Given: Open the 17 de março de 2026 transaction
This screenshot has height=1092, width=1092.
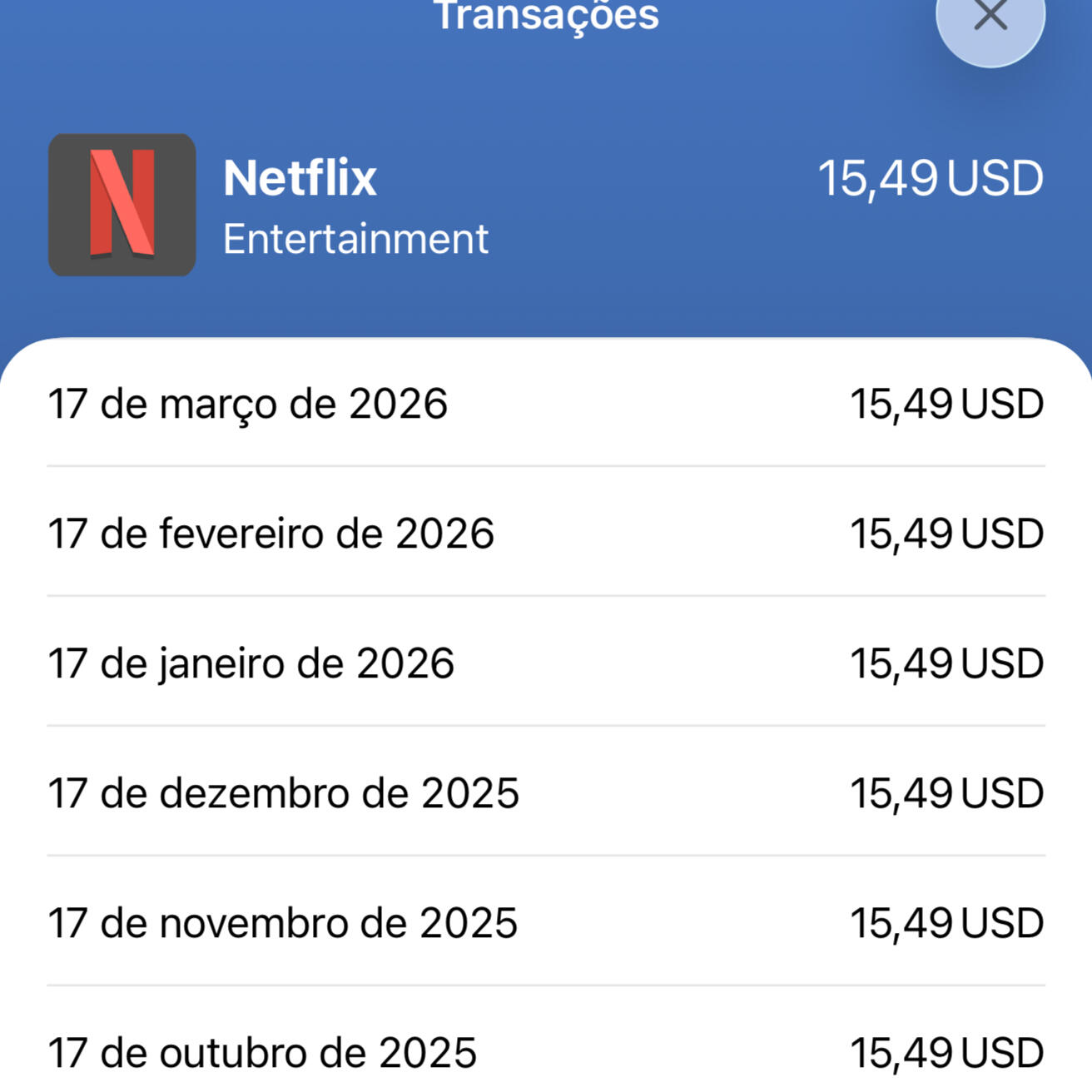Looking at the screenshot, I should (248, 404).
